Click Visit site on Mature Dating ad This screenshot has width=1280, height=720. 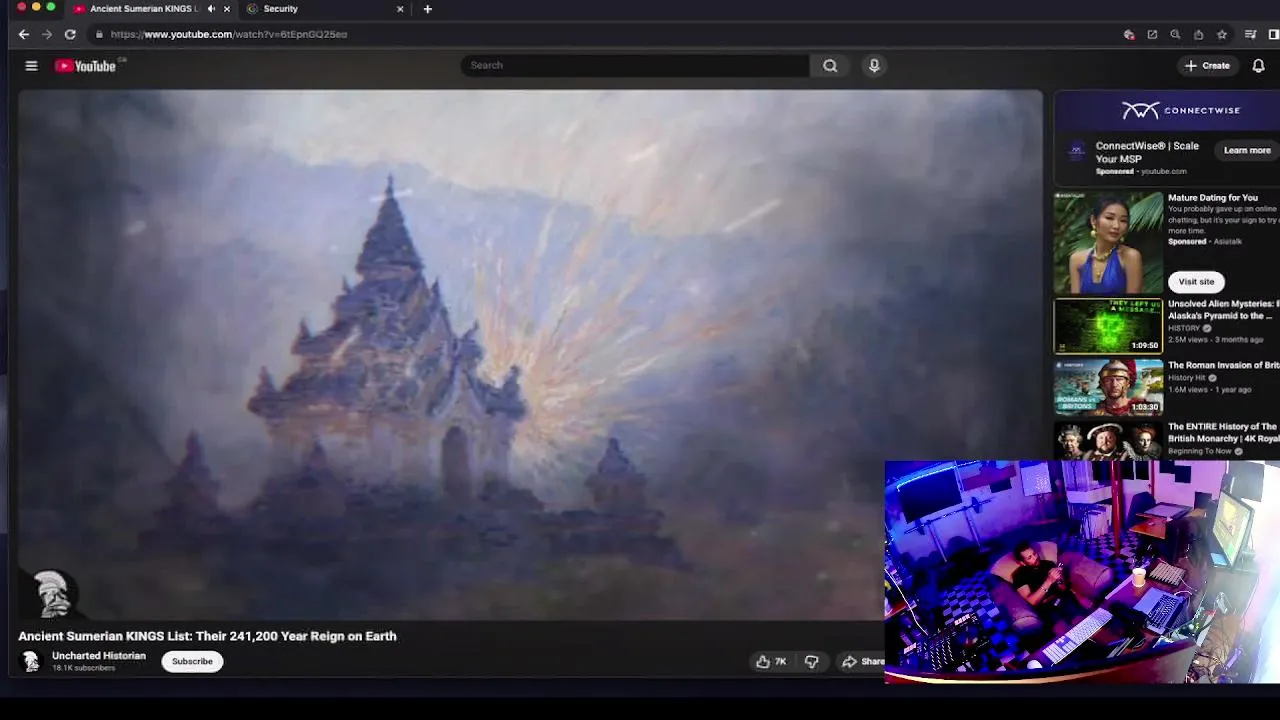pos(1196,281)
